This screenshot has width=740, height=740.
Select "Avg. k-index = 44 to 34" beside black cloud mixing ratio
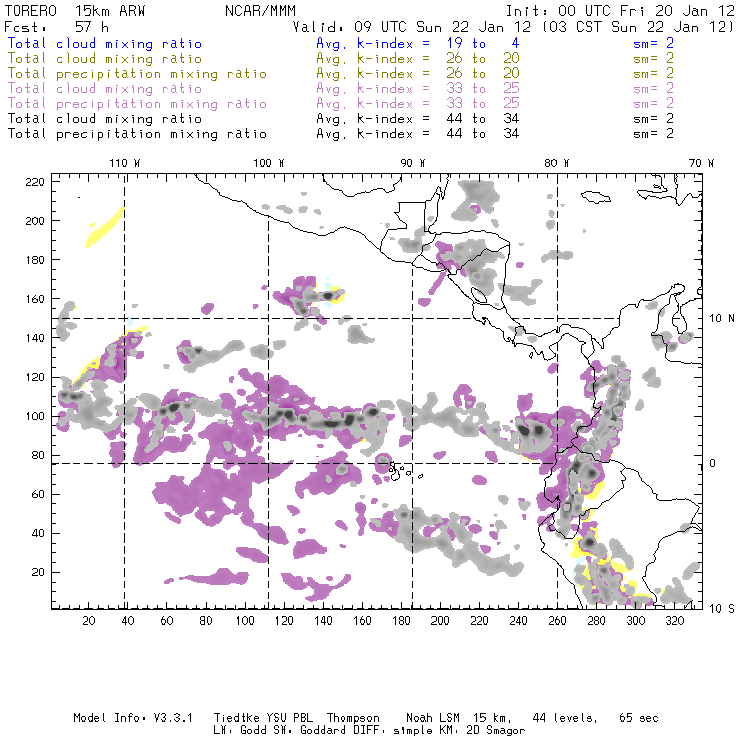point(418,119)
